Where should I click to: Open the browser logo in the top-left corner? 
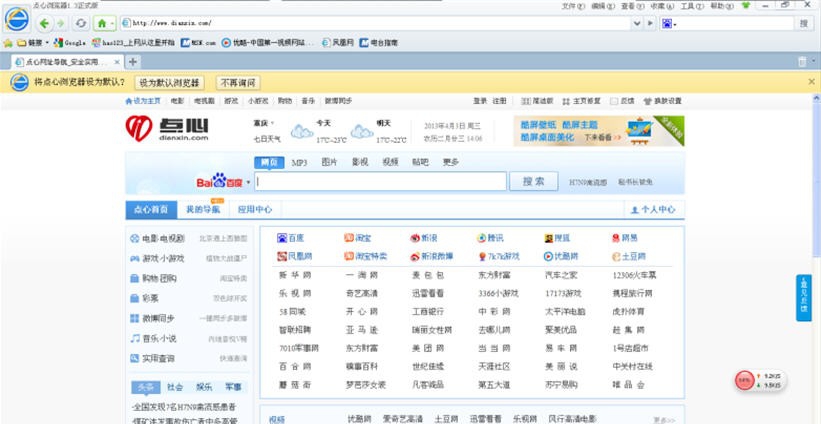coord(17,20)
